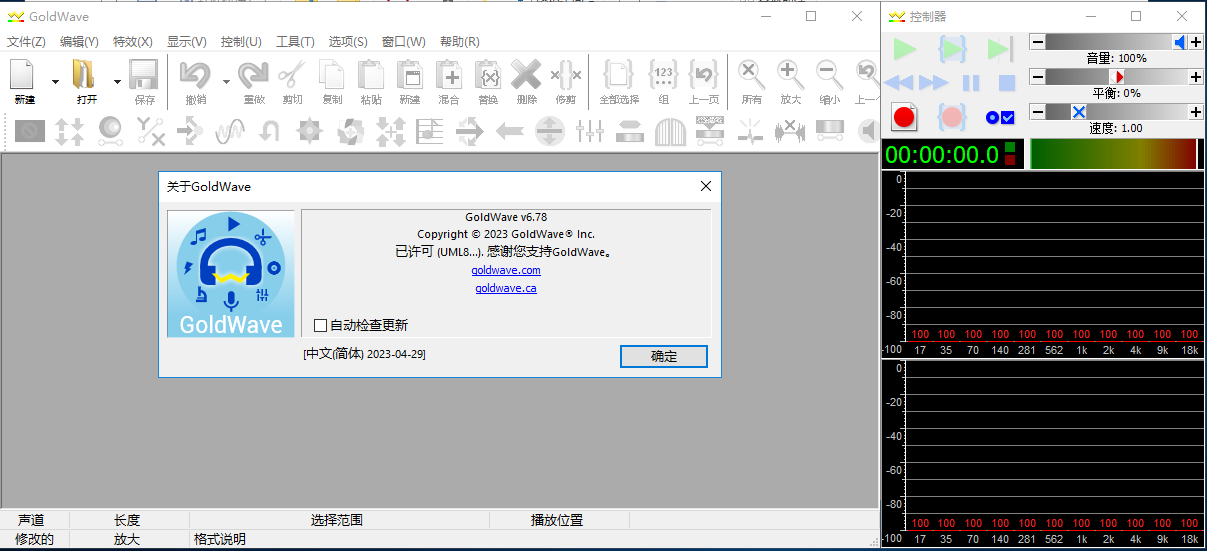Click the 速度 speed slider
This screenshot has height=551, width=1207.
1117,112
